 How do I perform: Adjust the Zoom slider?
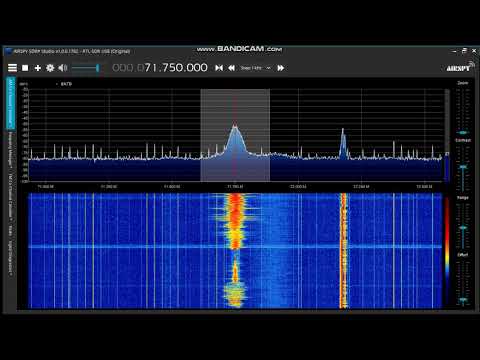tap(463, 111)
